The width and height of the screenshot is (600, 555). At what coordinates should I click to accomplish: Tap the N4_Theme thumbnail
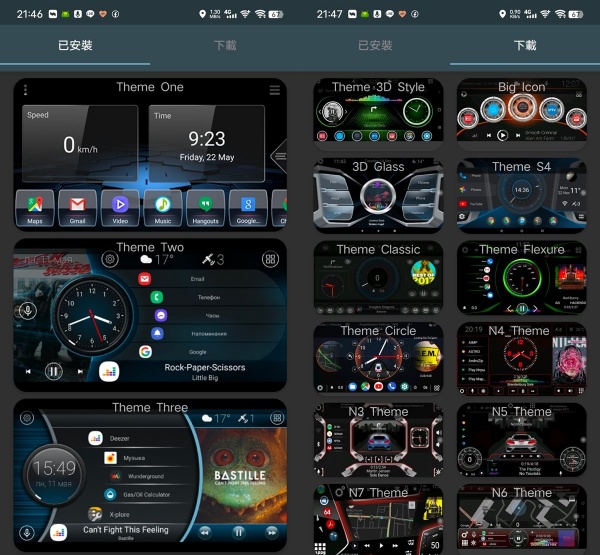click(522, 358)
